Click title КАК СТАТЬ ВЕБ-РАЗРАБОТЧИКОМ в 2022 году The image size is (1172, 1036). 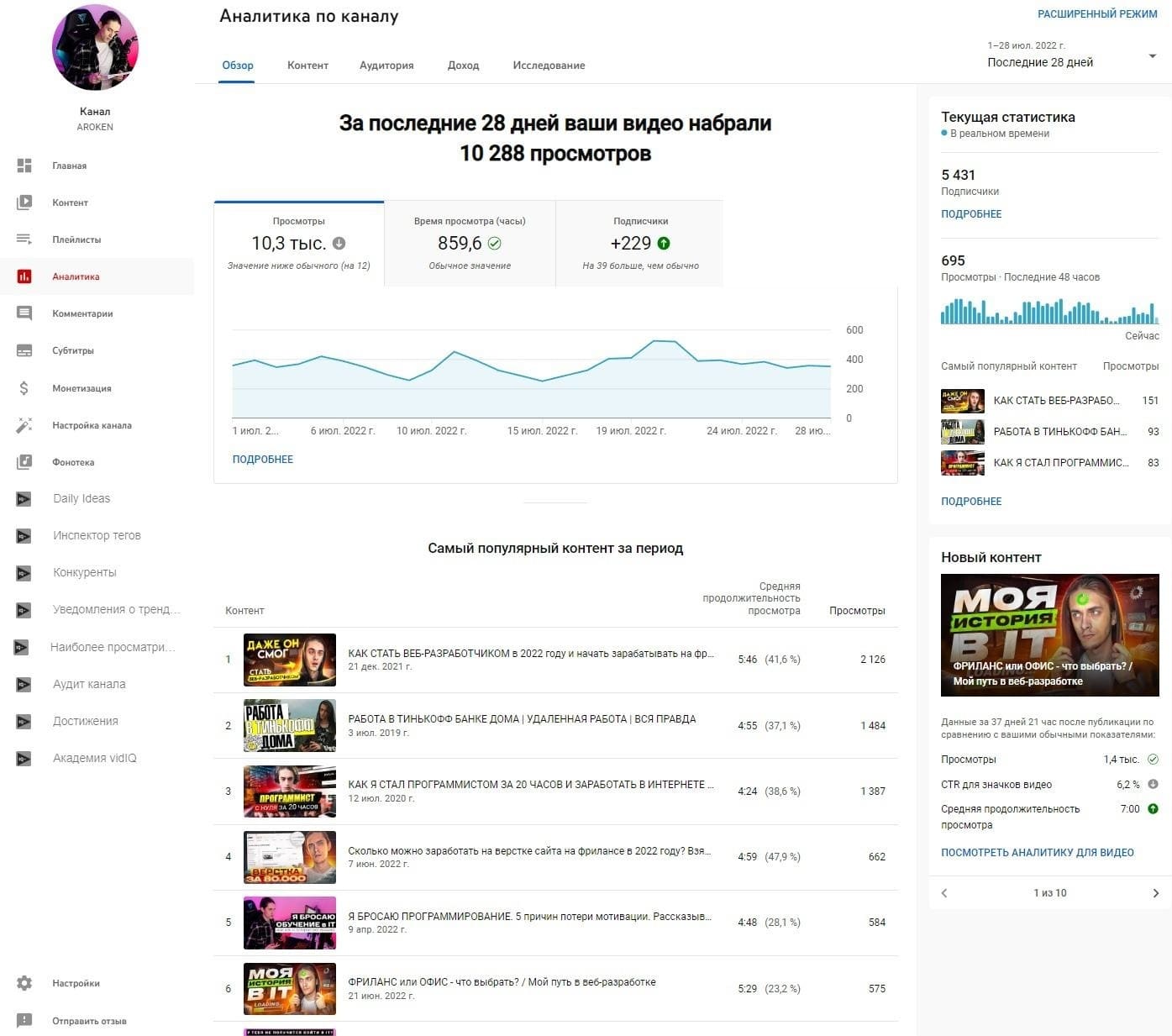coord(531,654)
